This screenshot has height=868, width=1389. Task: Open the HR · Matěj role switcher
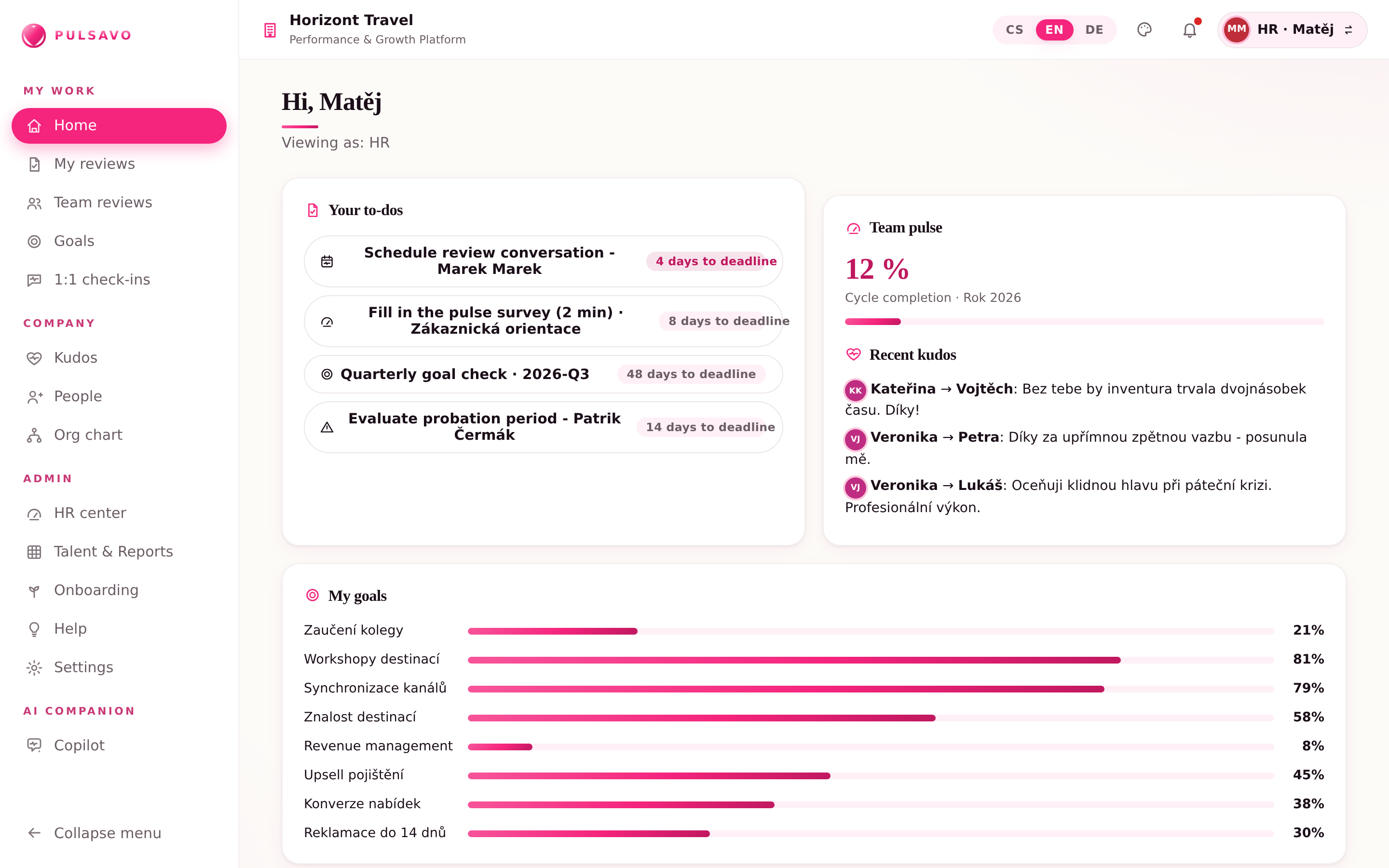(x=1292, y=30)
